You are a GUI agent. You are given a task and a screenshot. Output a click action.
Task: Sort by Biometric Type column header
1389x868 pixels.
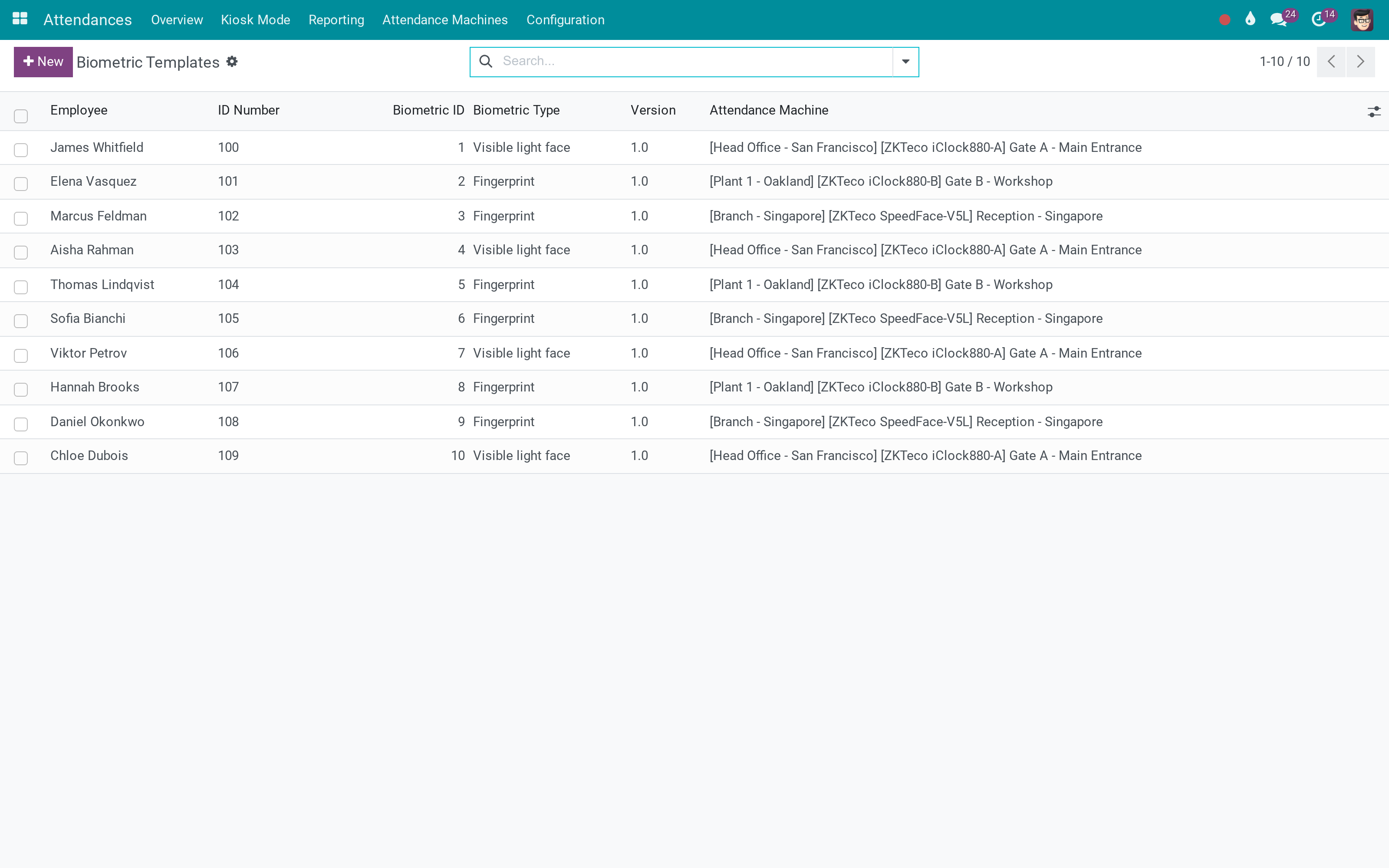tap(516, 110)
